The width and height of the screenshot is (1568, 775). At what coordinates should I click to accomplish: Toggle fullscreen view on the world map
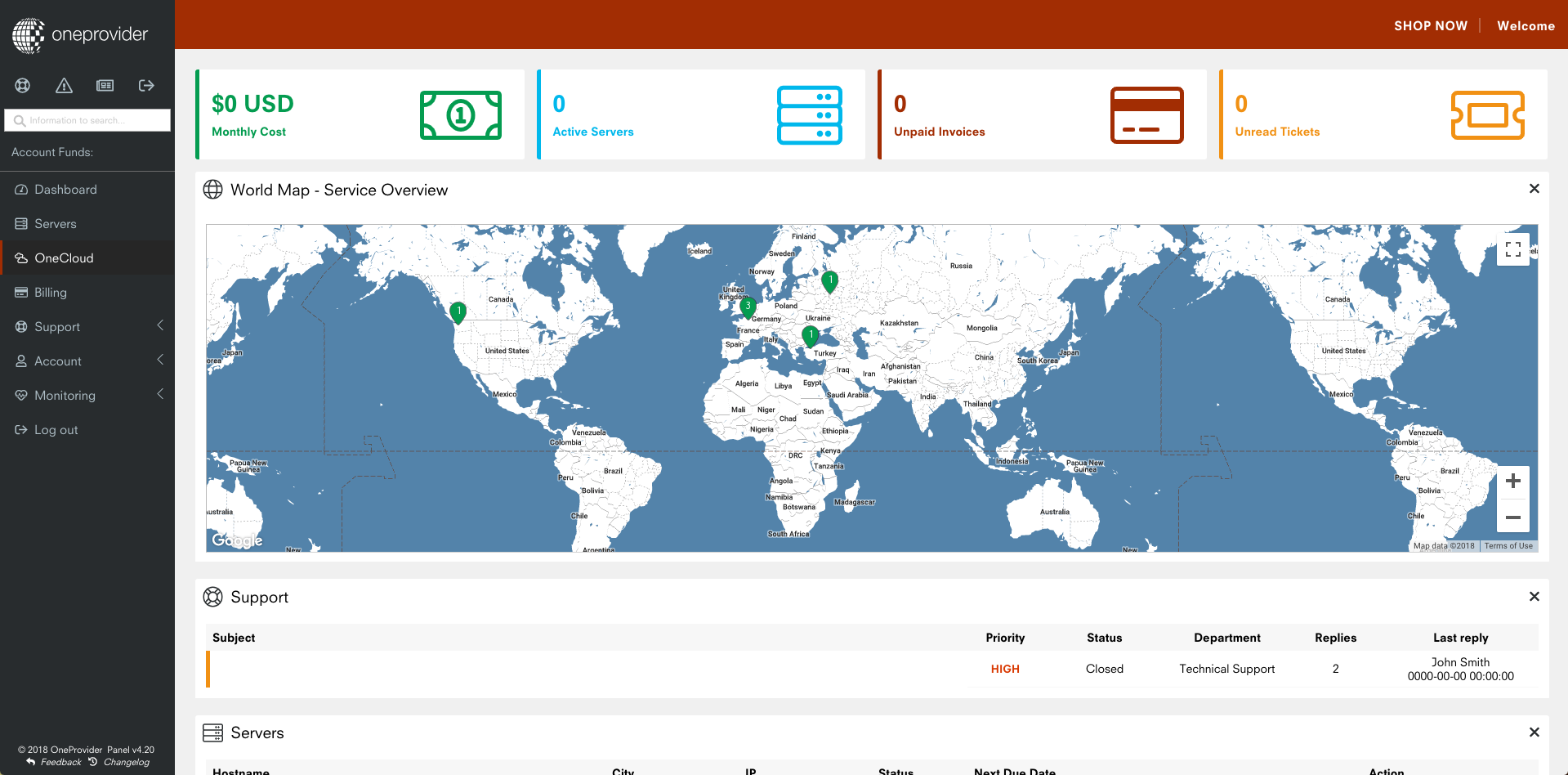[x=1512, y=249]
